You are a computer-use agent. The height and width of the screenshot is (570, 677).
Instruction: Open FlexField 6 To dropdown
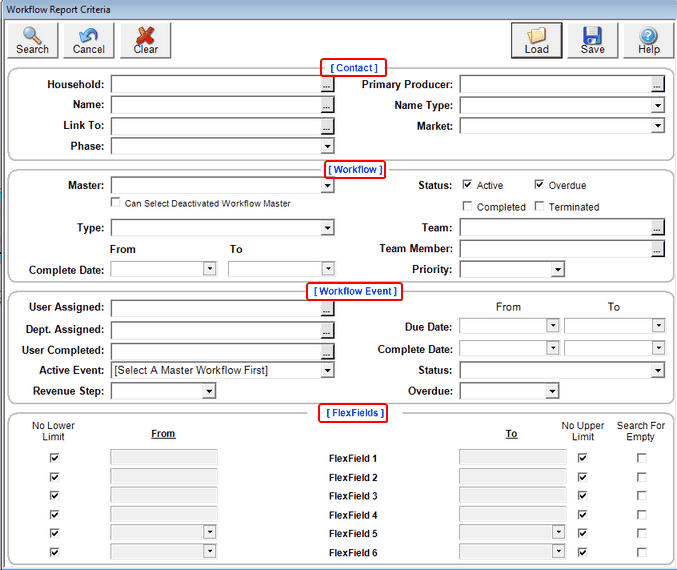pos(558,551)
